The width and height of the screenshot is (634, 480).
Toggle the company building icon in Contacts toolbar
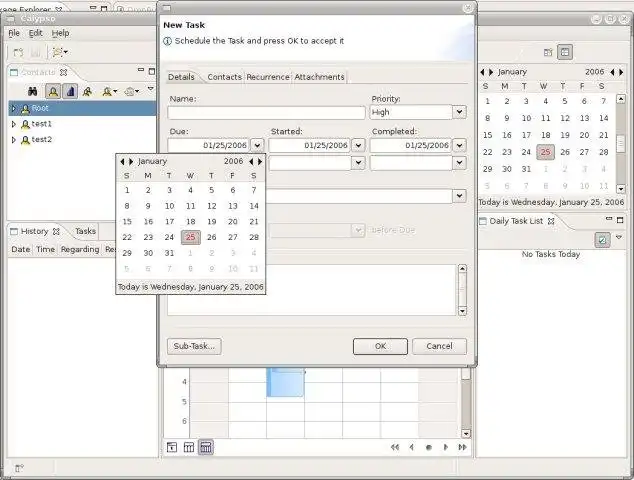coord(70,91)
